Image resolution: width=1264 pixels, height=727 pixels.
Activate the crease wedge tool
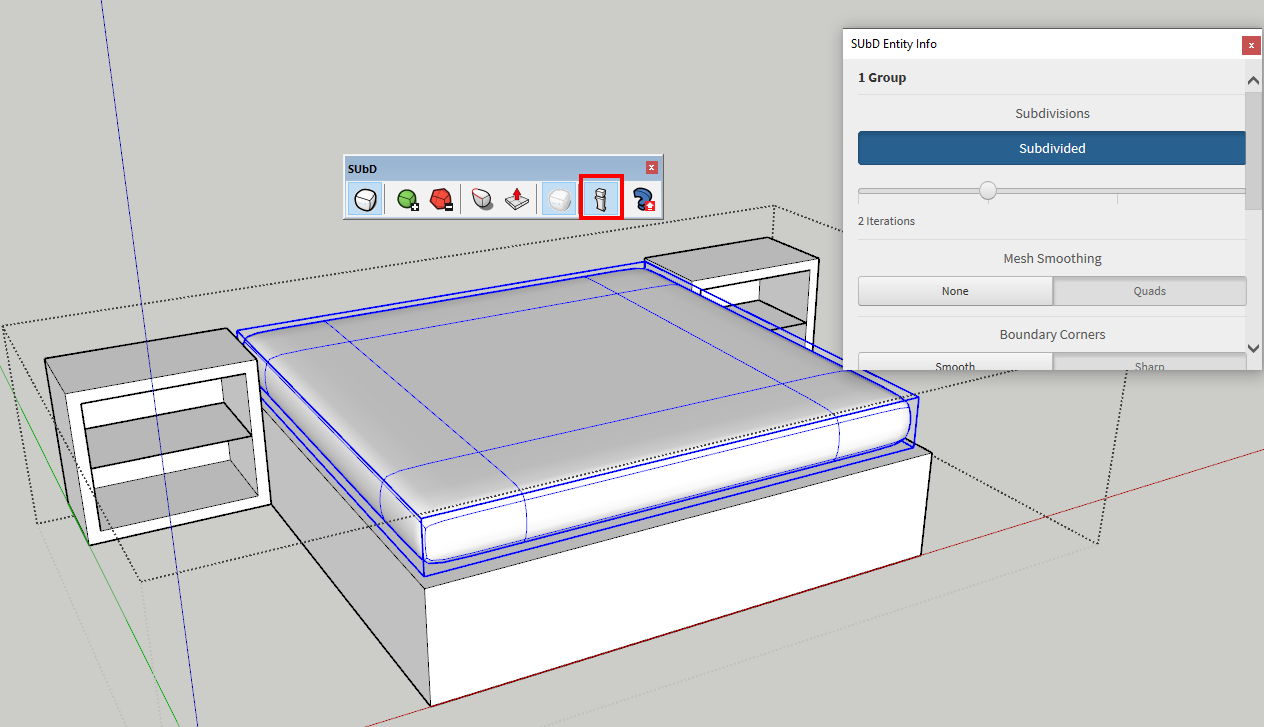pyautogui.click(x=480, y=199)
